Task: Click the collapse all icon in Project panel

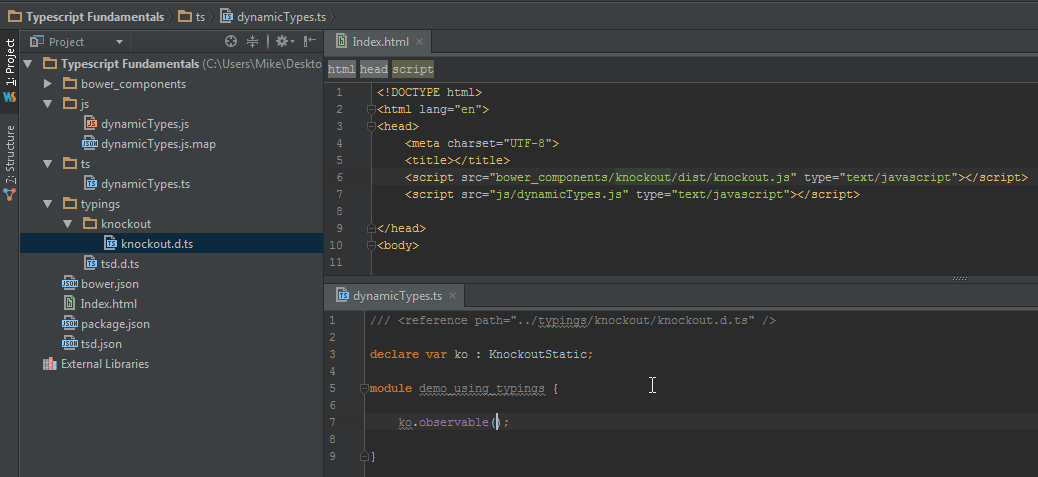Action: pos(252,42)
